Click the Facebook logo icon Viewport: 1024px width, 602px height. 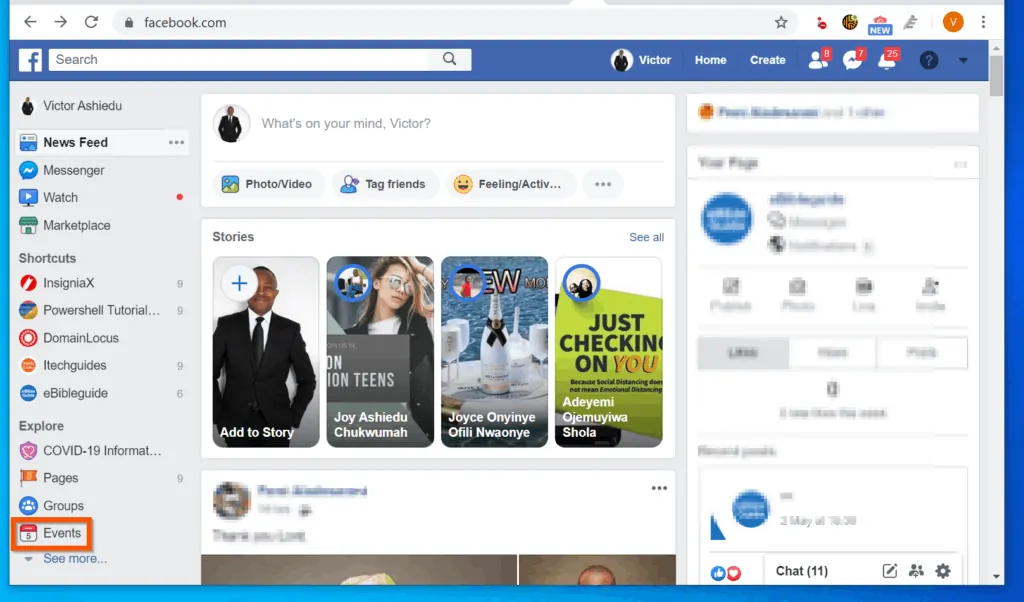click(x=30, y=60)
